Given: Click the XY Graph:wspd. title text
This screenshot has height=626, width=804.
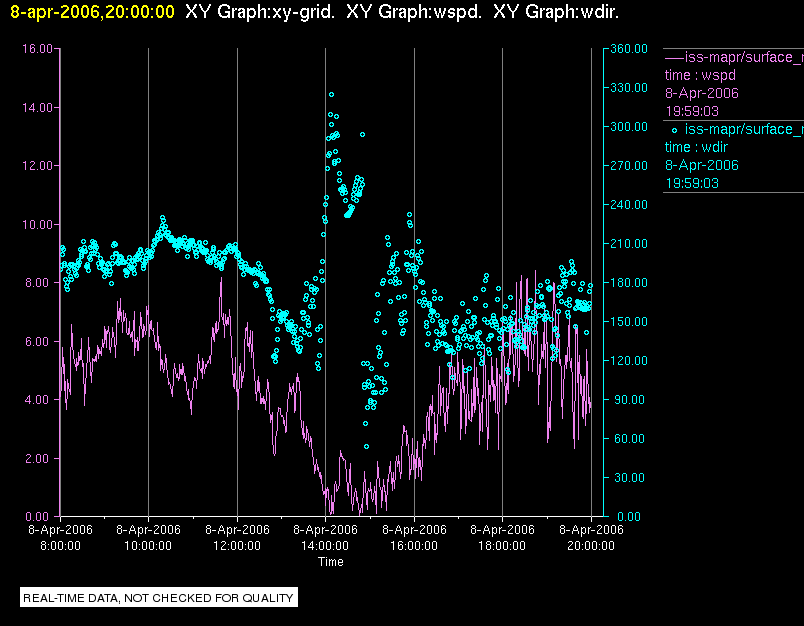Looking at the screenshot, I should coord(414,12).
